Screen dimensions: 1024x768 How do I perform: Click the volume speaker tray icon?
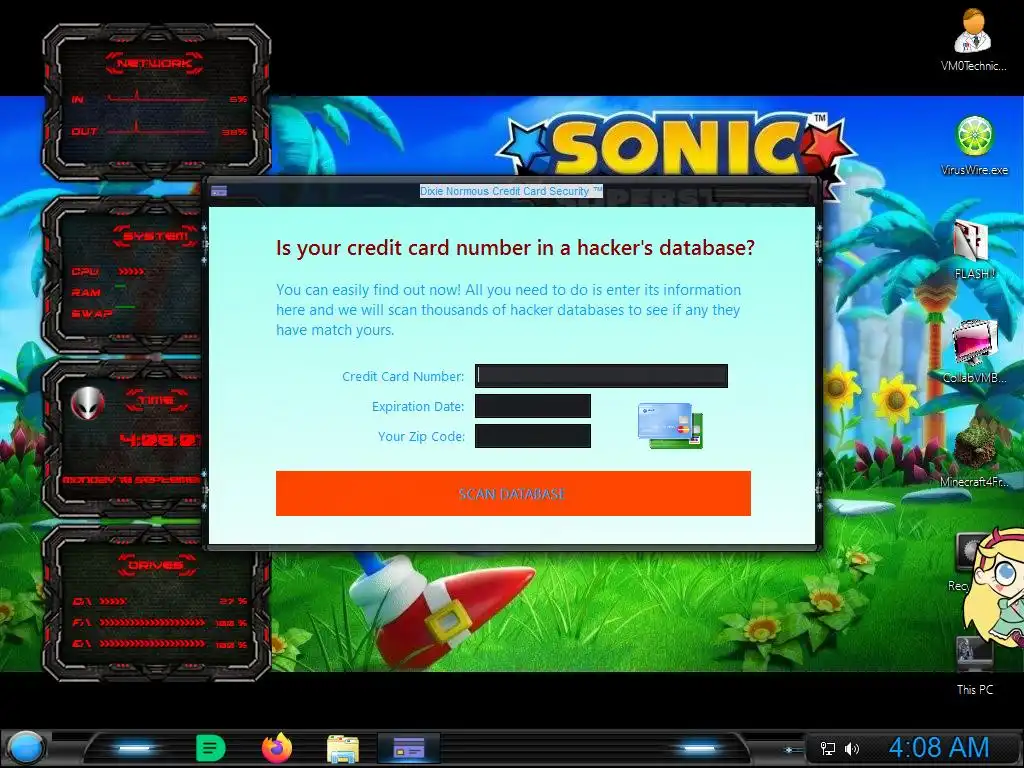[852, 748]
